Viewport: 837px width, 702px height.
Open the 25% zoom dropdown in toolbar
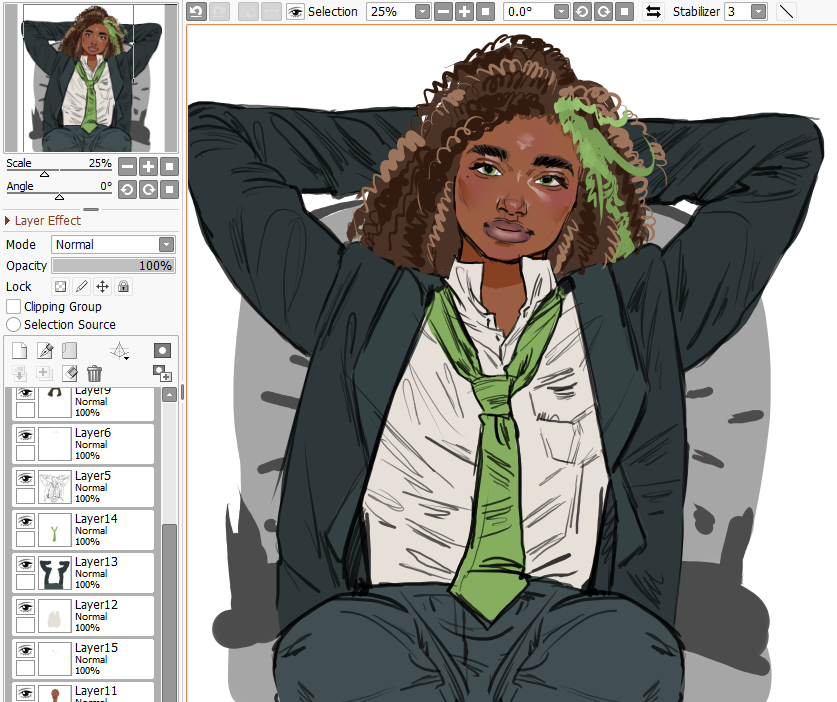coord(422,12)
